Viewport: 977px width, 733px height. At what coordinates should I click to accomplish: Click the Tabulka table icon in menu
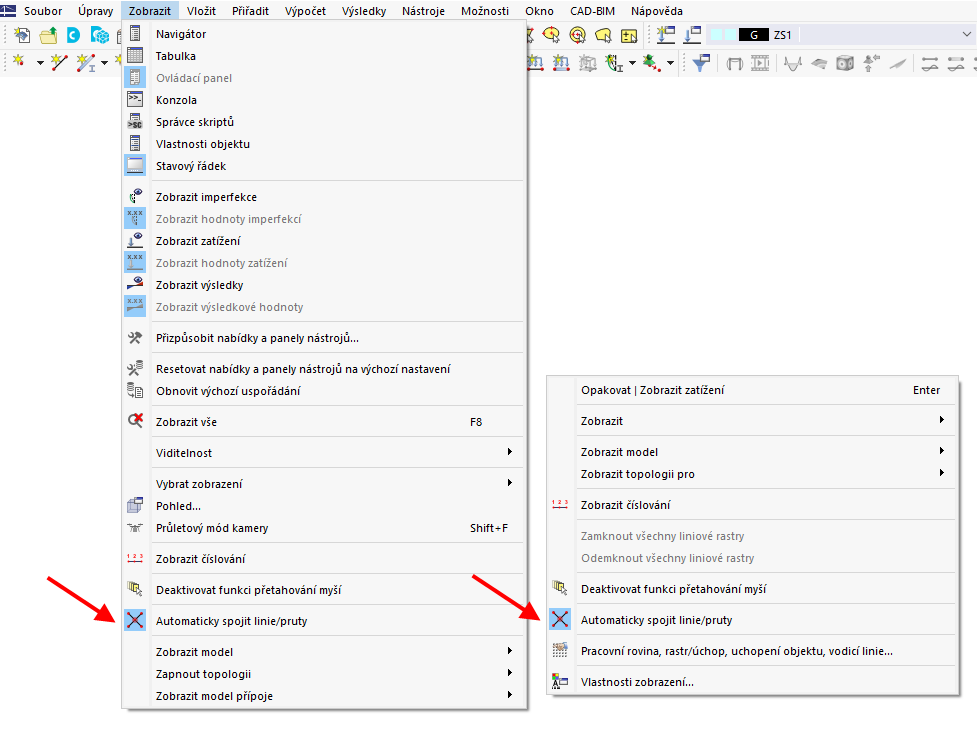[x=135, y=55]
